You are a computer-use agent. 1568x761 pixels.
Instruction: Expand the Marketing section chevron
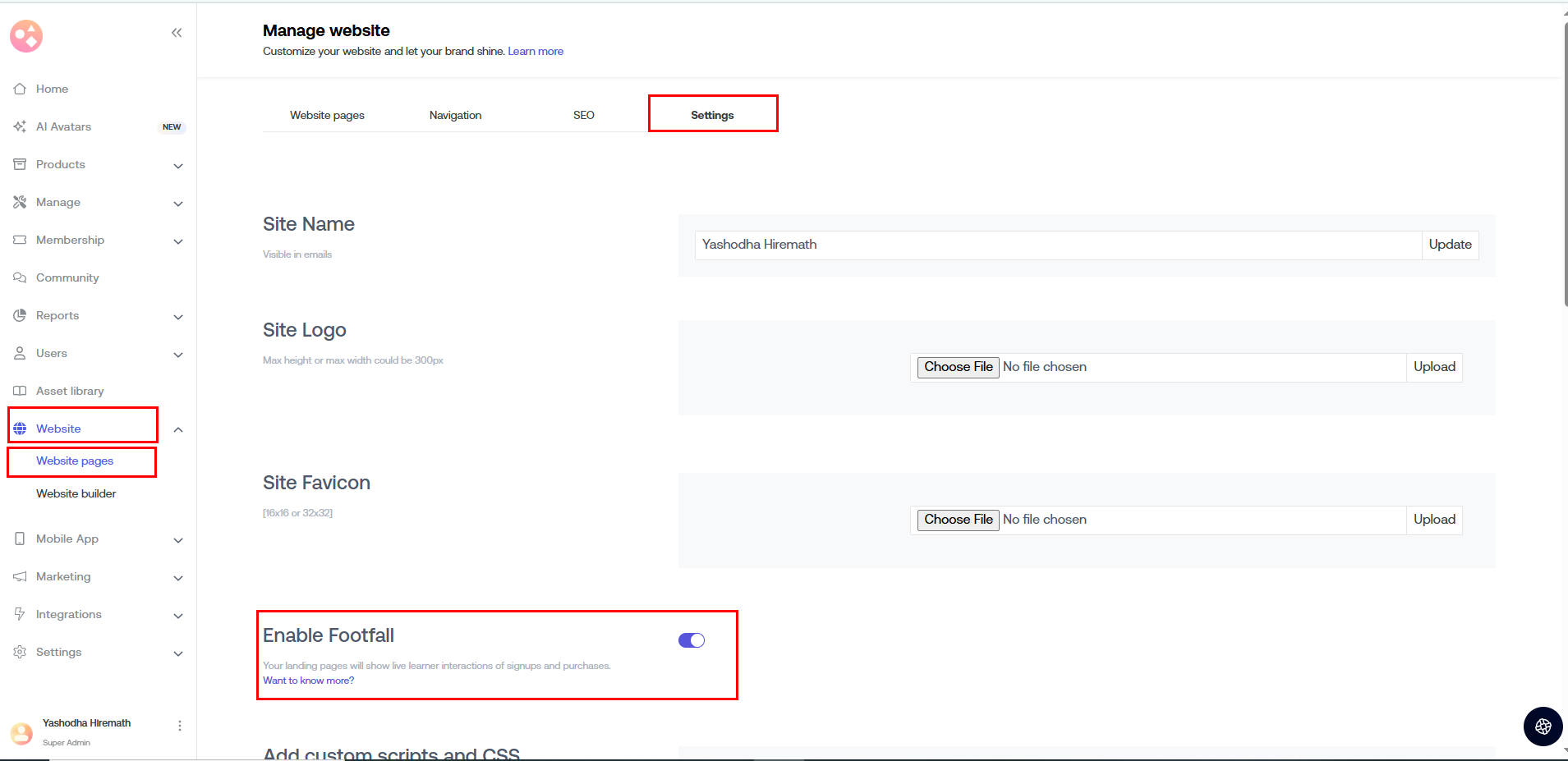tap(178, 578)
